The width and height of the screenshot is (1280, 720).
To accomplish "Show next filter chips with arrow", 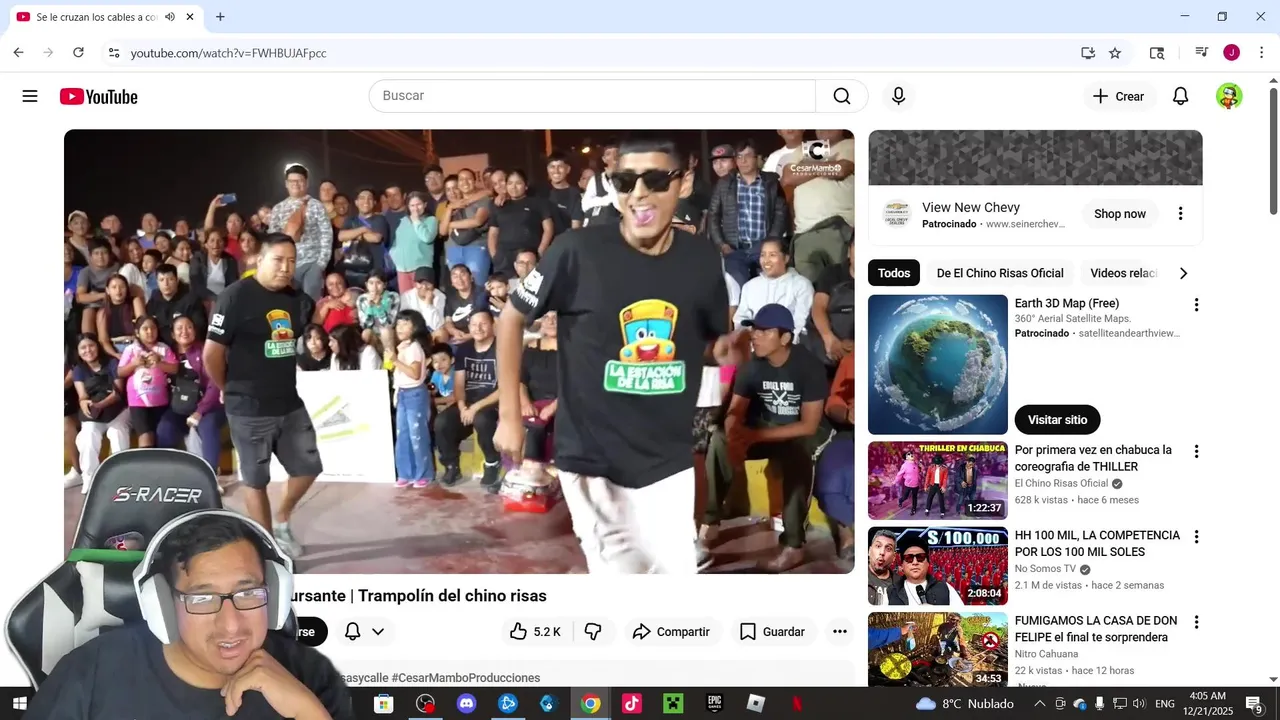I will (1183, 273).
